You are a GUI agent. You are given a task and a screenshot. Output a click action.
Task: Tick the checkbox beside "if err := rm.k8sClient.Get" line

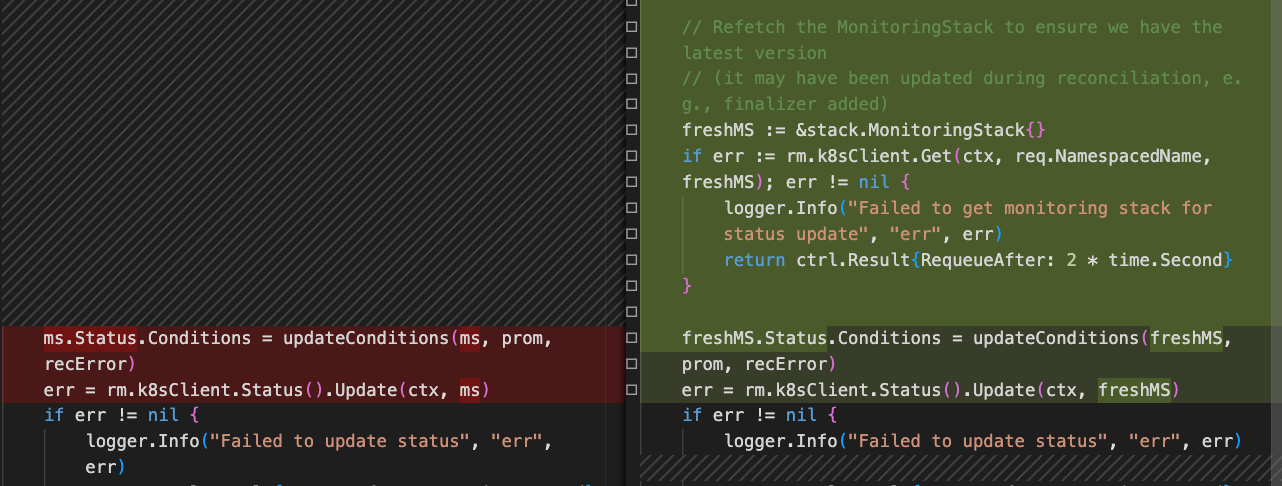631,157
